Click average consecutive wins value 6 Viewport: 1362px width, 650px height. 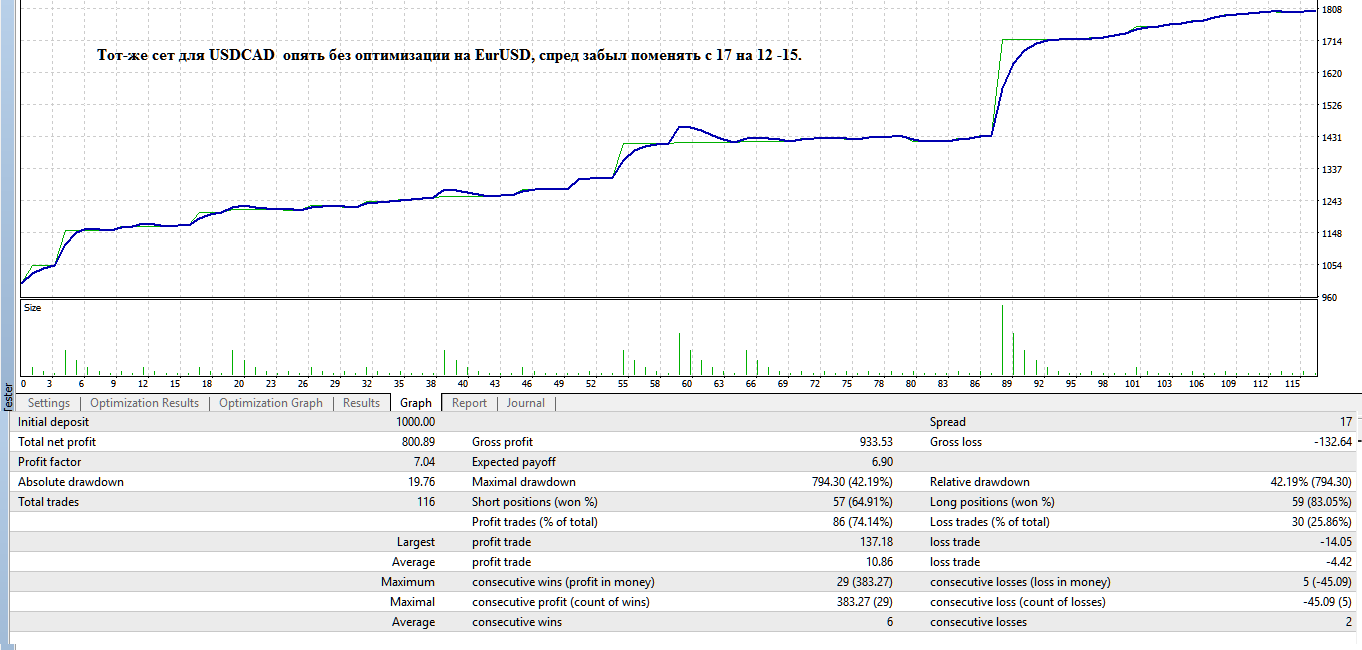pyautogui.click(x=890, y=622)
